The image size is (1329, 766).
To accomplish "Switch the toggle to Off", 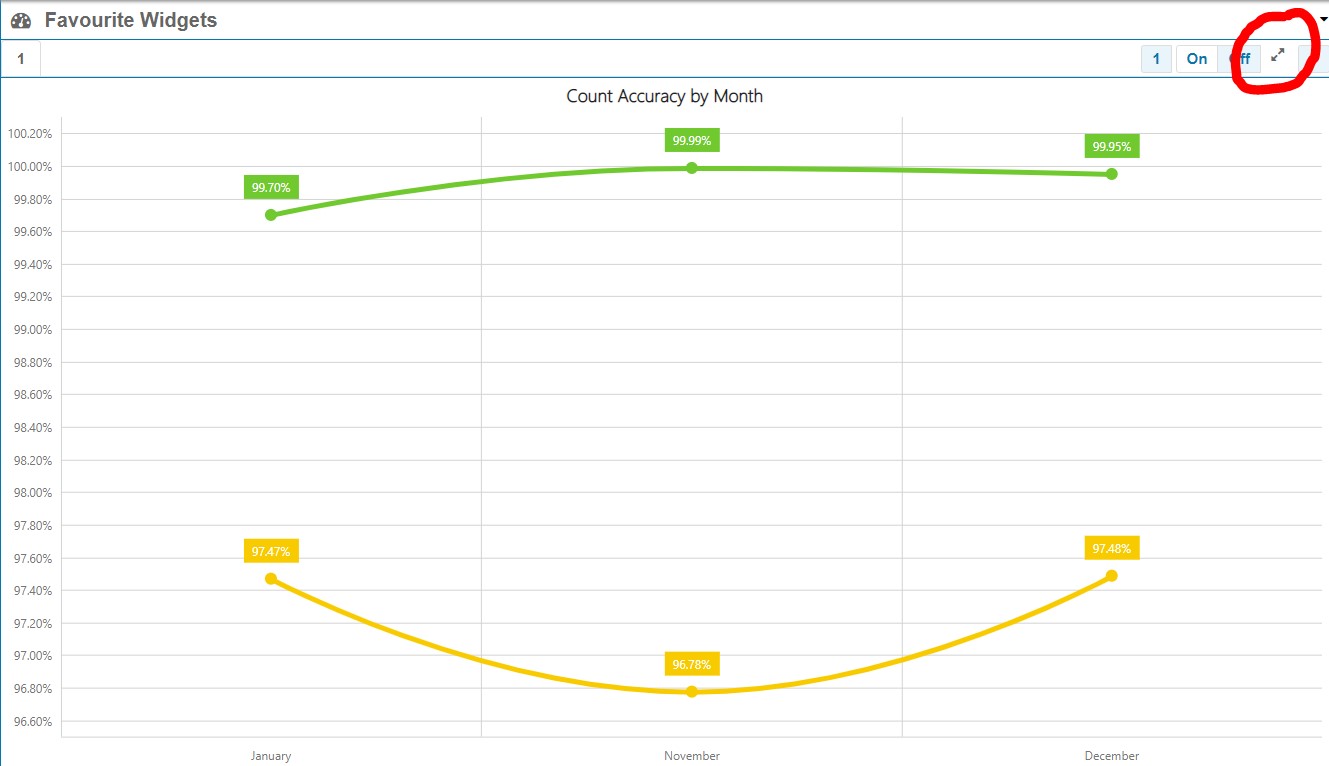I will pos(1240,59).
